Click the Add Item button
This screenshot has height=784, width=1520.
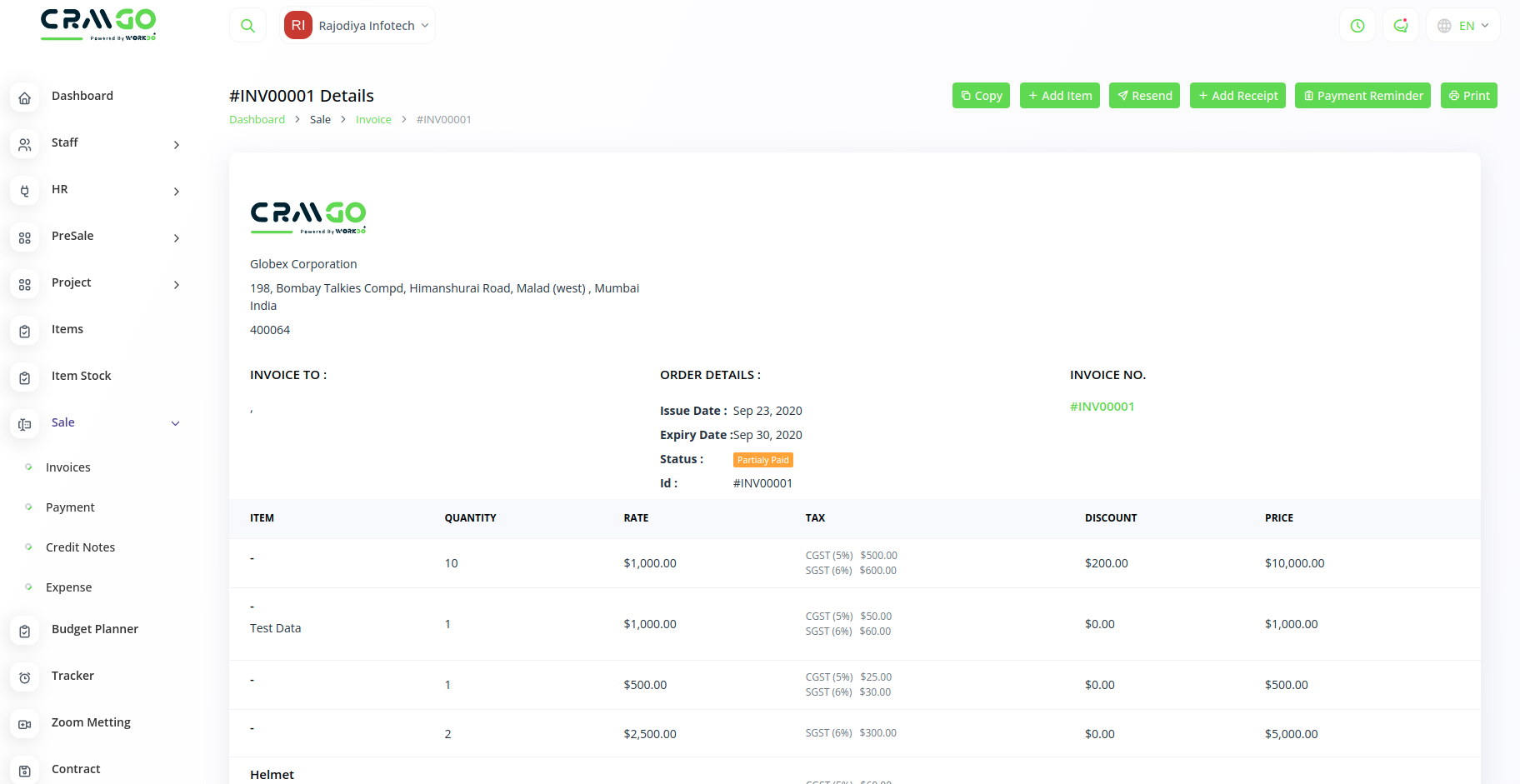[1060, 96]
